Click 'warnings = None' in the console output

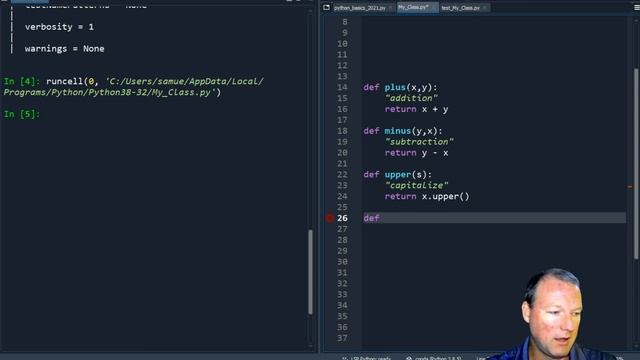[x=64, y=49]
